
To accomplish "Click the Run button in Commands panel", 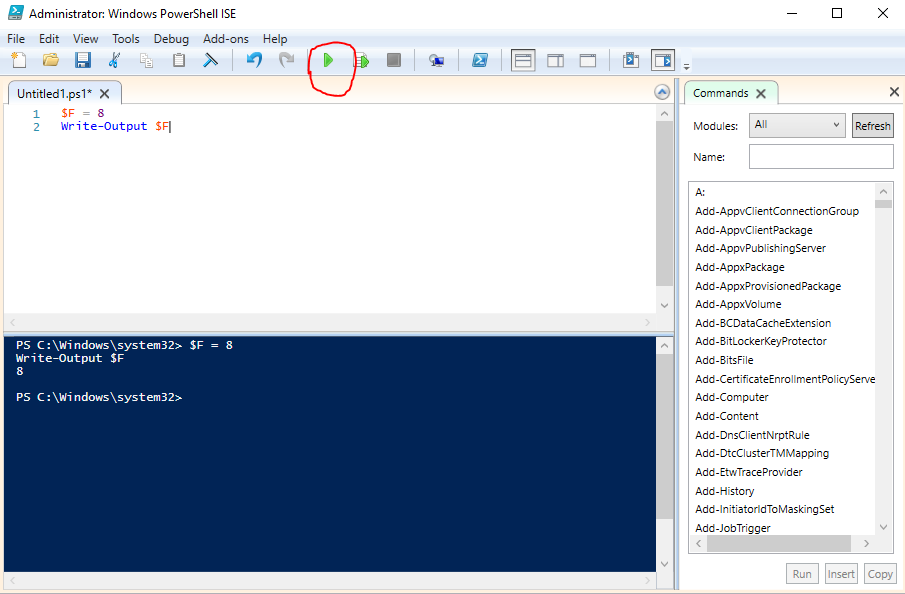I will click(802, 574).
